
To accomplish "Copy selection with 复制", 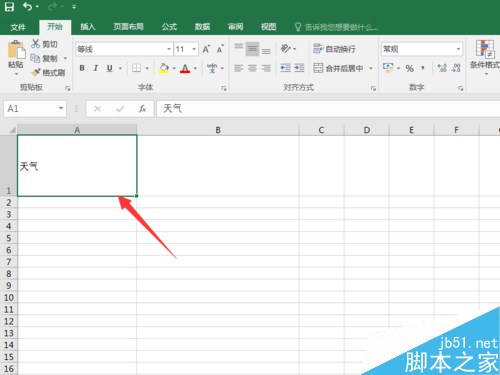I will 44,58.
